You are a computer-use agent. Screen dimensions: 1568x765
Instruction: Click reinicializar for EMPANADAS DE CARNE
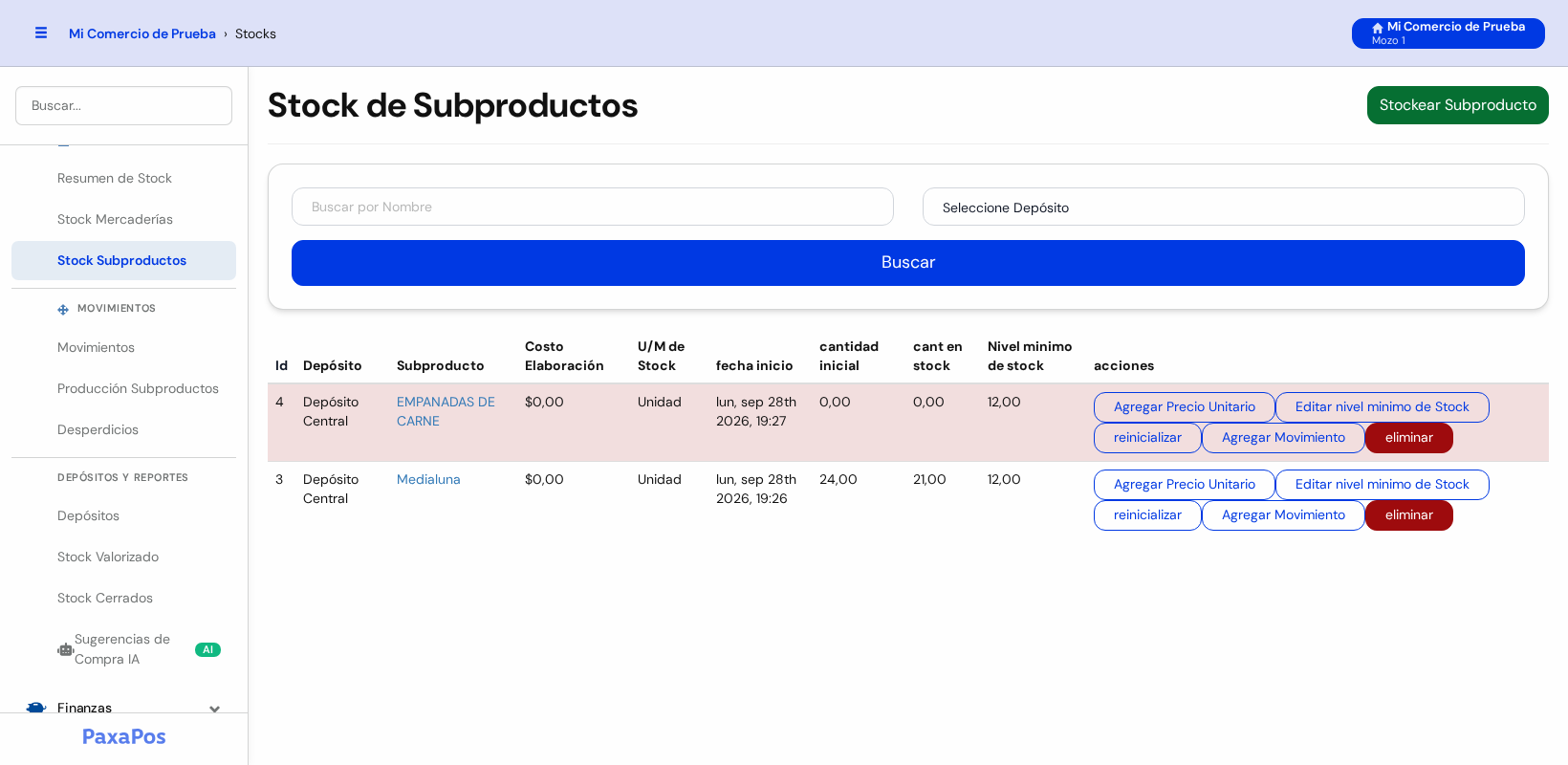pos(1147,438)
